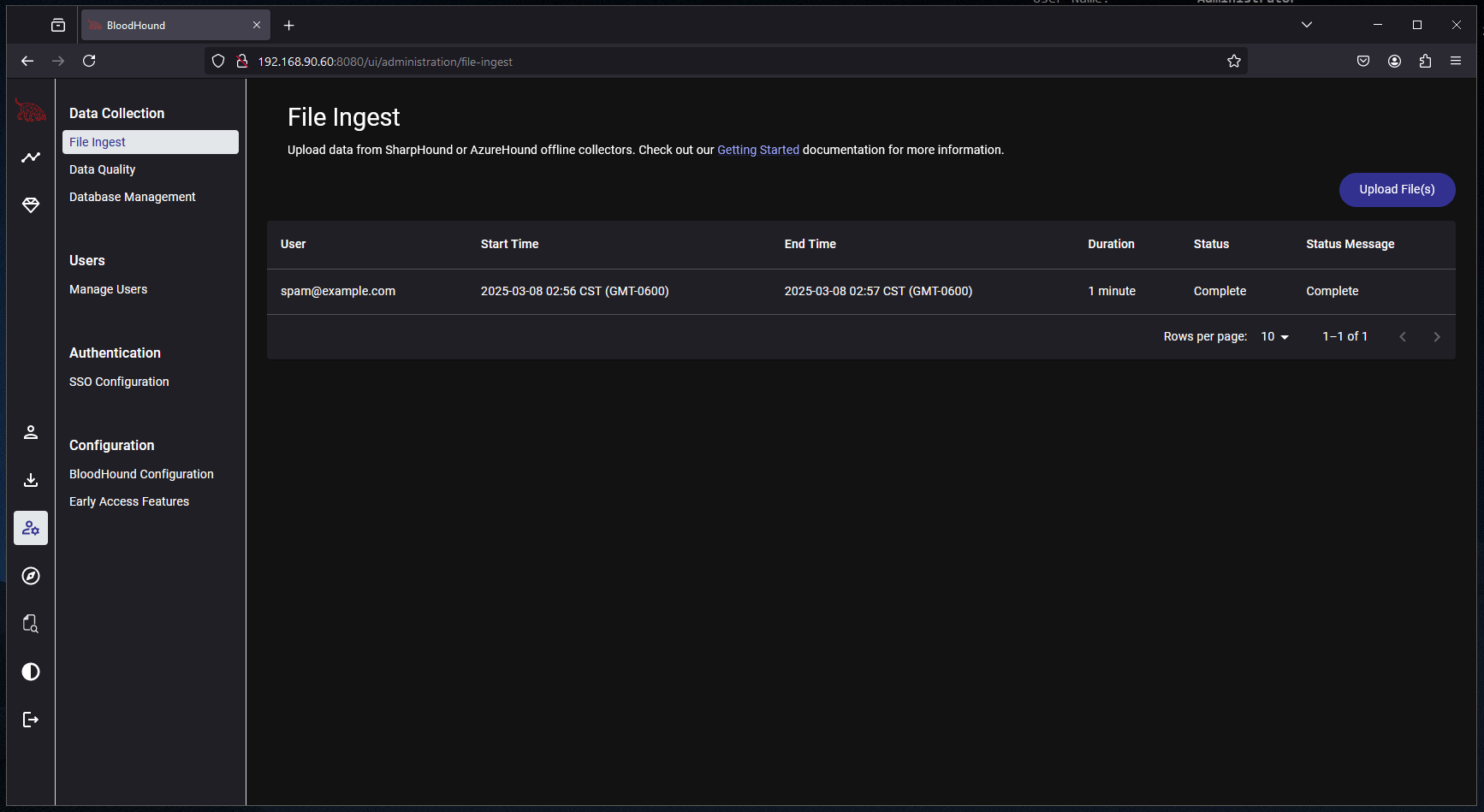Screen dimensions: 1484x812
Task: Click the File Ingest page title
Action: pyautogui.click(x=343, y=117)
